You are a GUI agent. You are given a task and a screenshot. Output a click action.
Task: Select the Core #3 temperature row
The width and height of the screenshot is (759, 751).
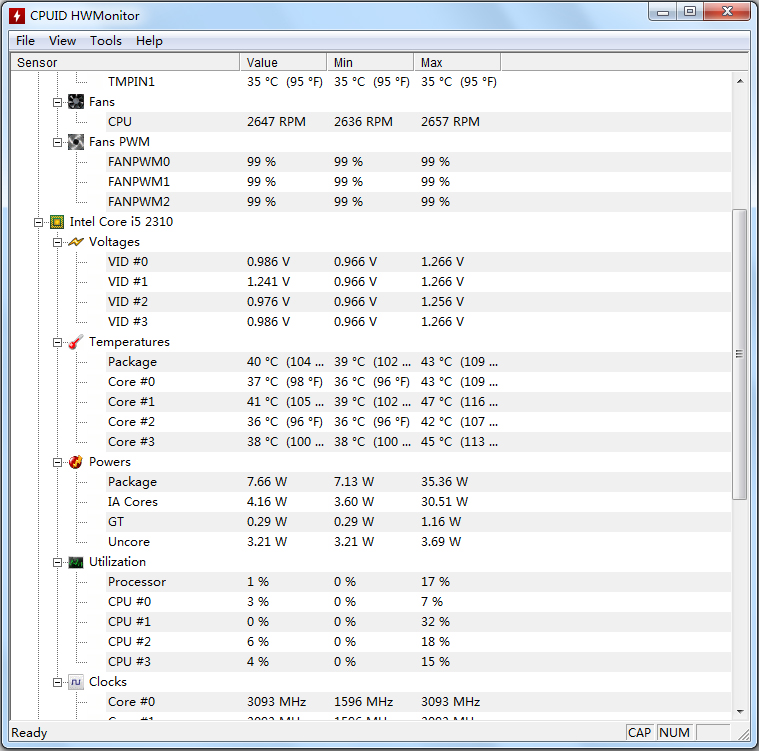coord(418,442)
